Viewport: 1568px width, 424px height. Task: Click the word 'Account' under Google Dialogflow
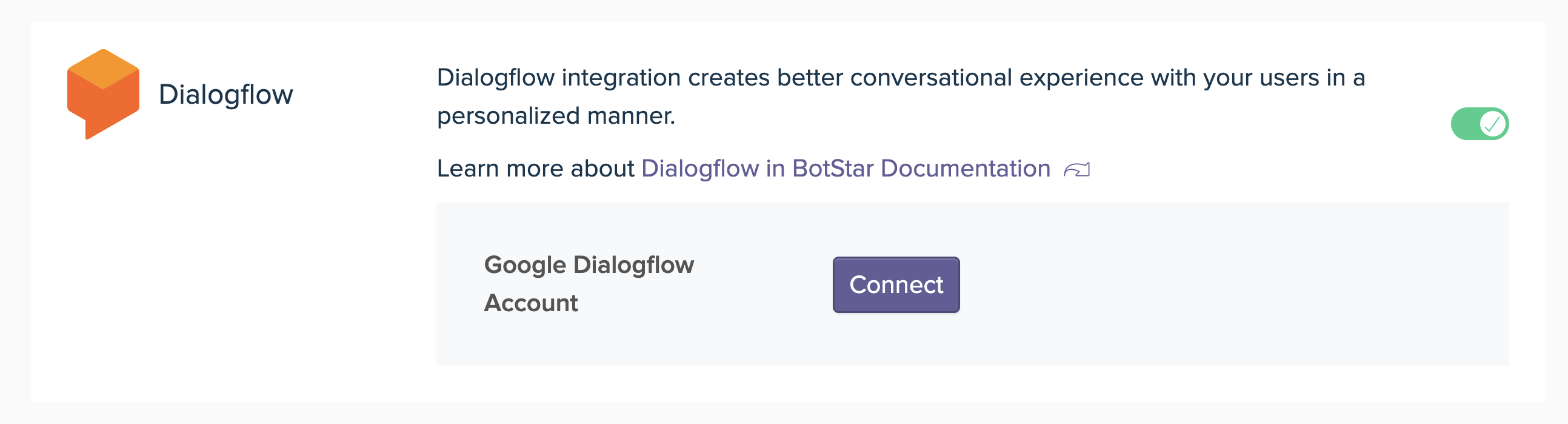click(x=531, y=303)
